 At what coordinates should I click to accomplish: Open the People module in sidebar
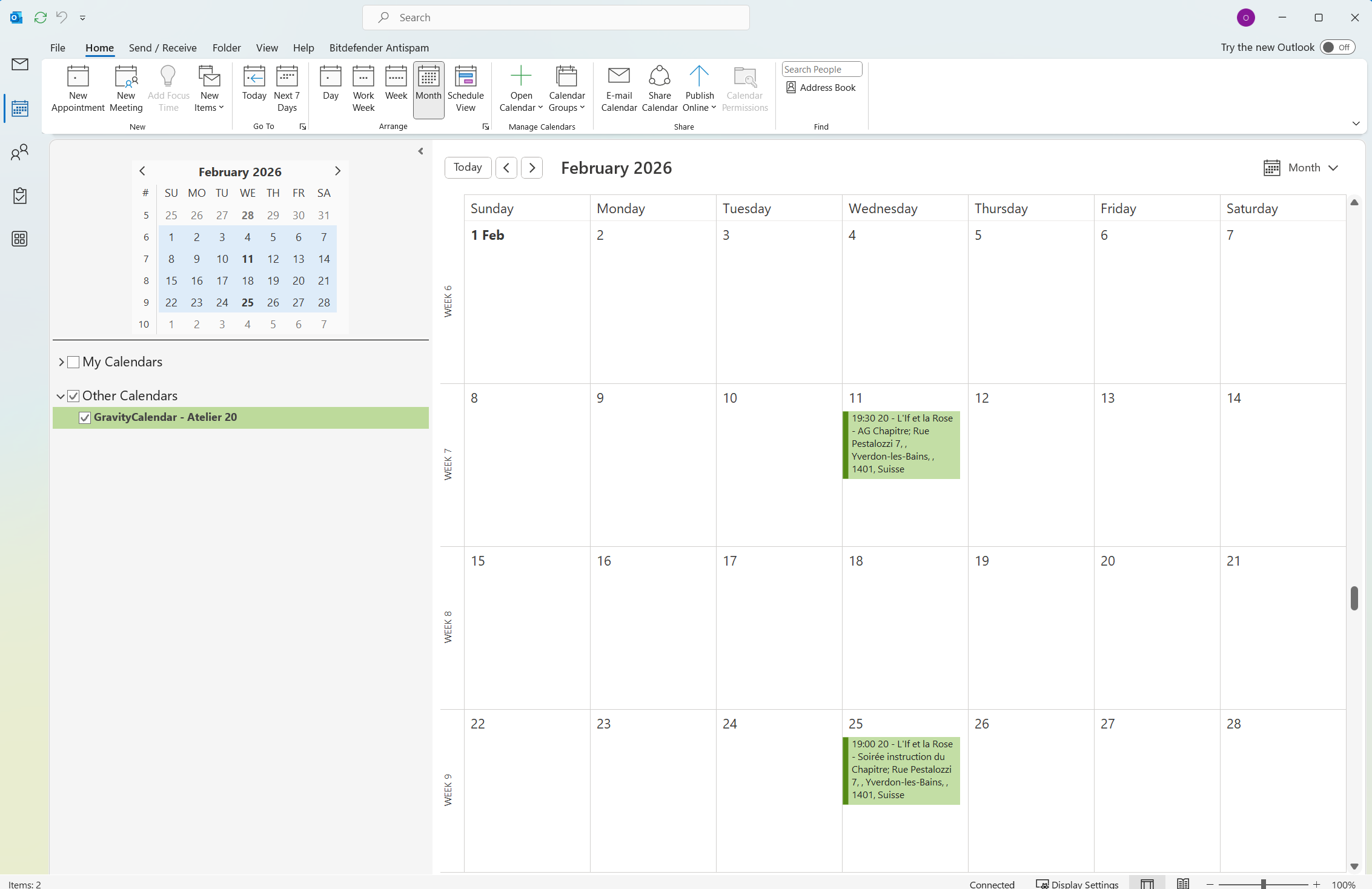20,152
